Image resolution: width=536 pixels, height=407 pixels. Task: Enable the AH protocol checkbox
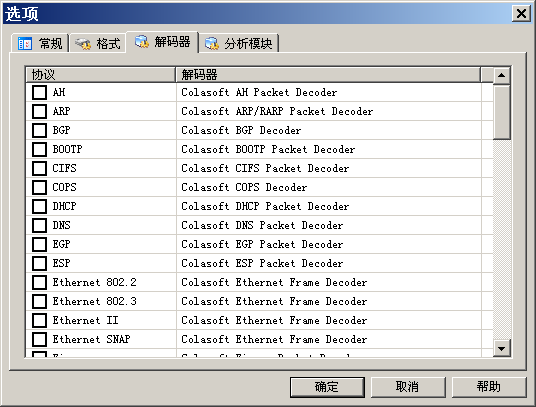39,92
